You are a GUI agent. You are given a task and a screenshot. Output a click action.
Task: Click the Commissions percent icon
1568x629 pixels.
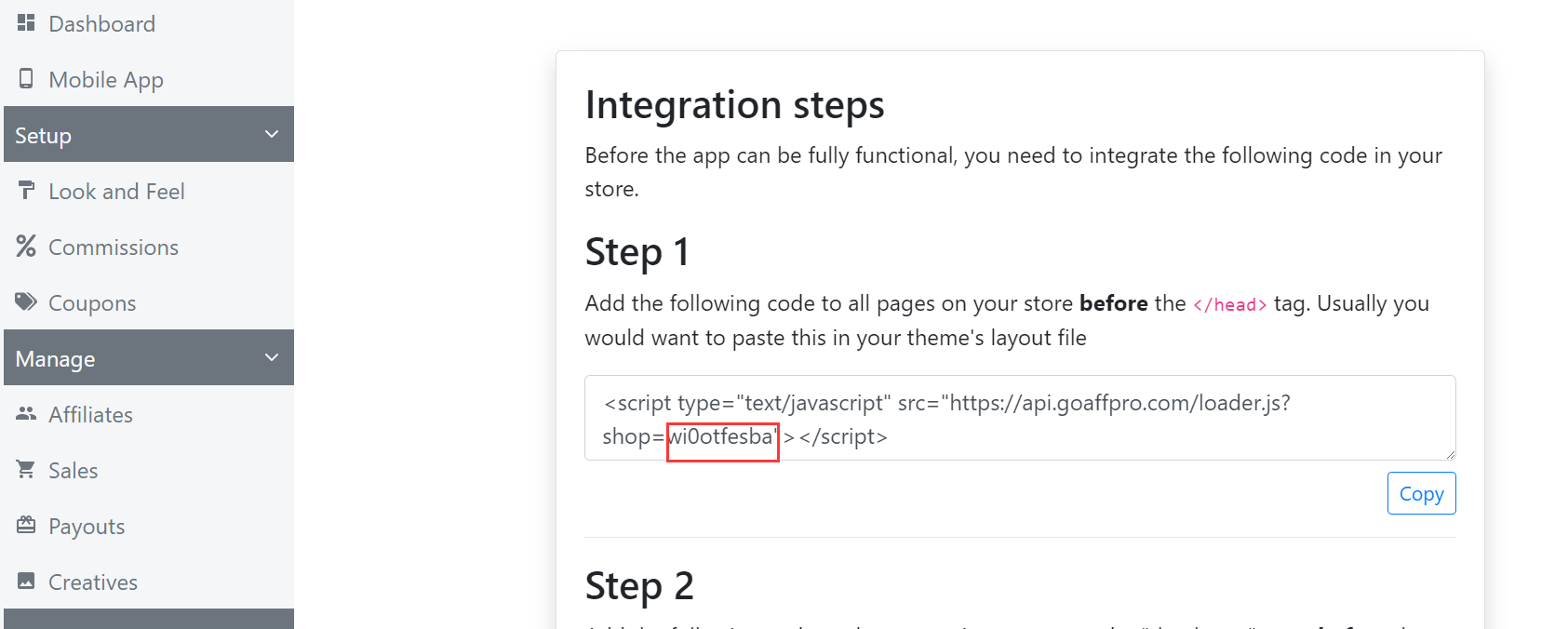click(26, 247)
